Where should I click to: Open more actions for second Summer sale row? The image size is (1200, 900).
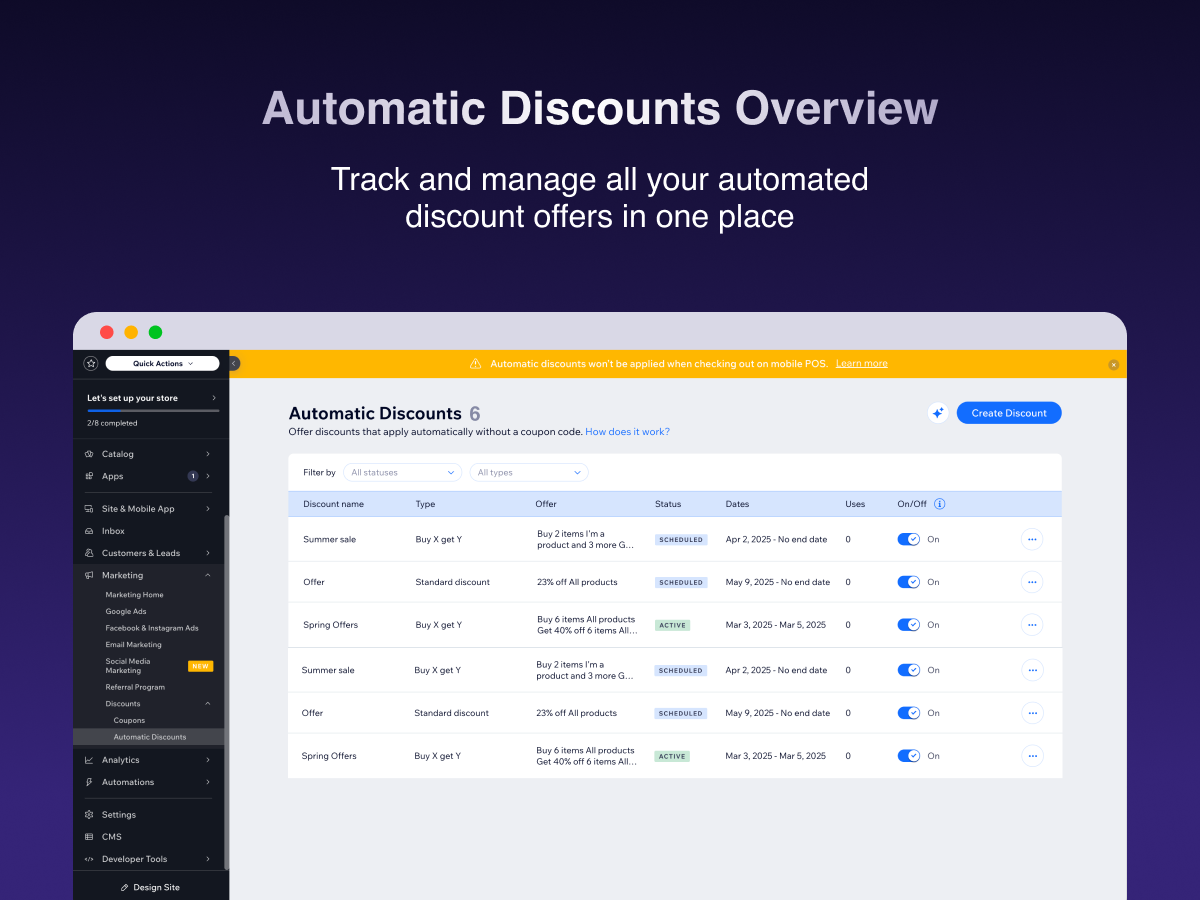1032,670
